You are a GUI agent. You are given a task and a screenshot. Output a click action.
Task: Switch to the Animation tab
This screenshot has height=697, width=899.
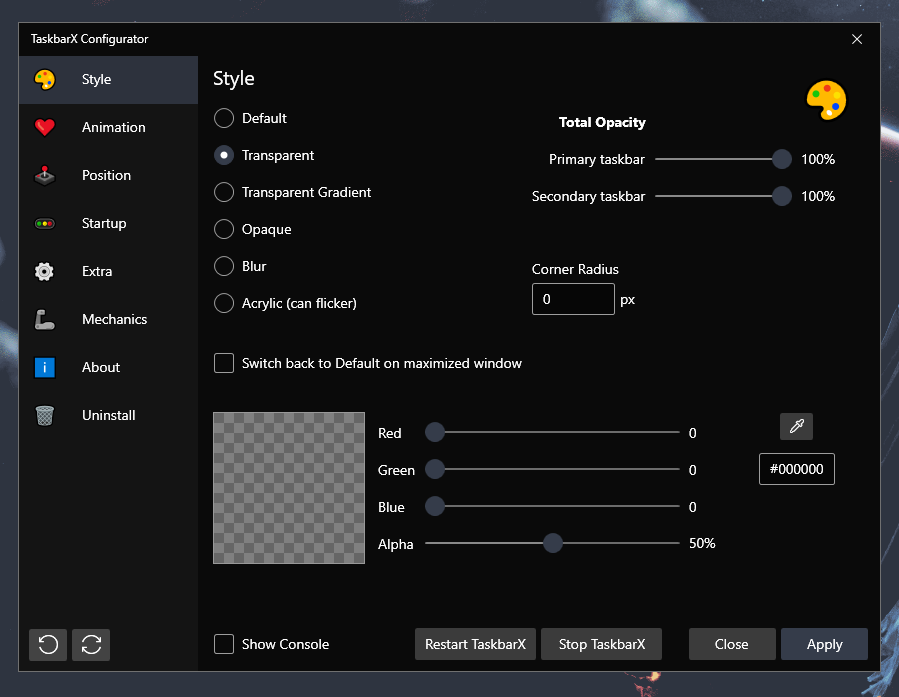[114, 127]
